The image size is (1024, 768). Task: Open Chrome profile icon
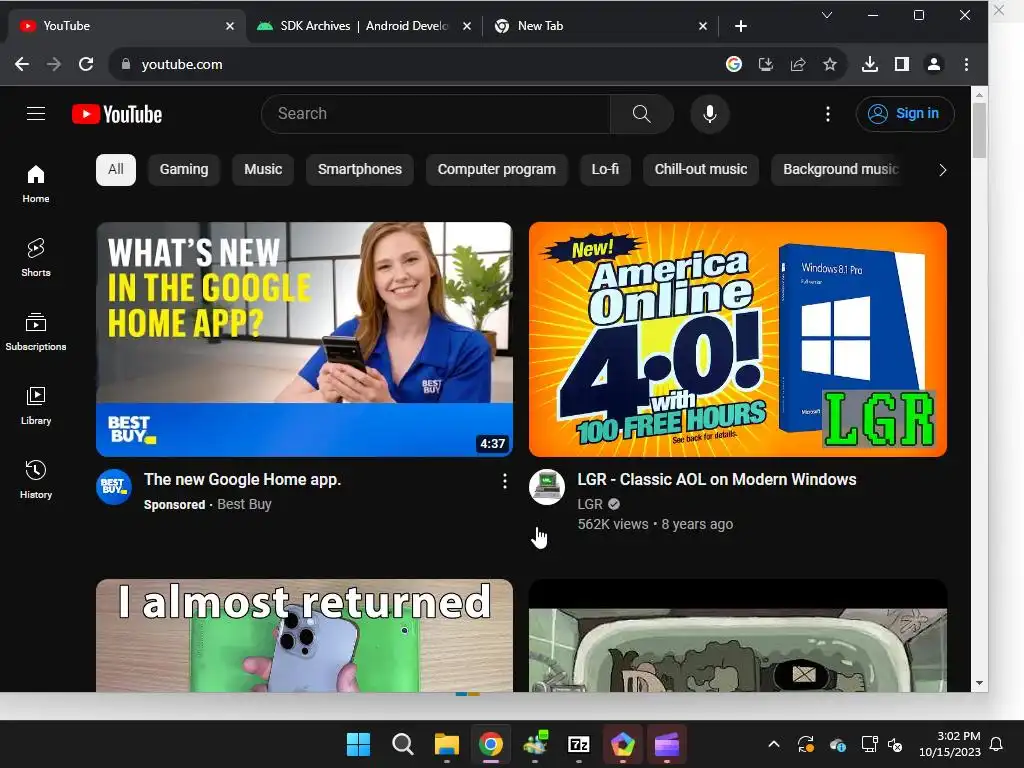pyautogui.click(x=934, y=64)
